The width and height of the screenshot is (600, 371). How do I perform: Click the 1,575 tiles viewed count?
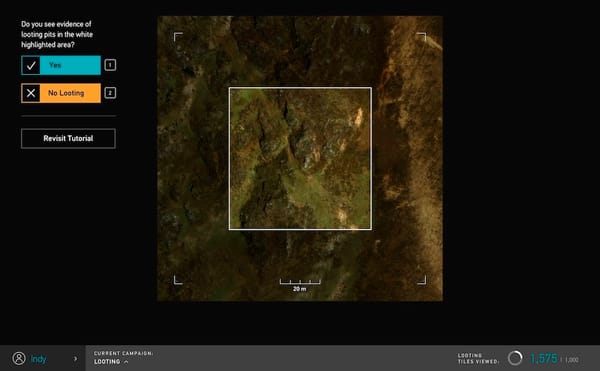pos(544,358)
